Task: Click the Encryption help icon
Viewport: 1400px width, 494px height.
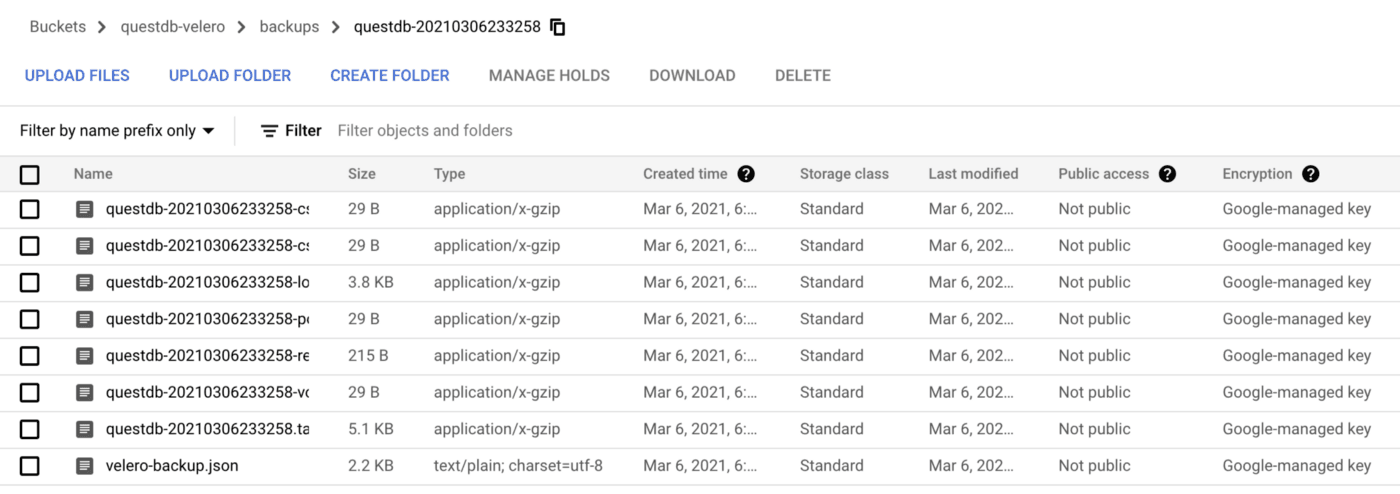Action: point(1310,174)
